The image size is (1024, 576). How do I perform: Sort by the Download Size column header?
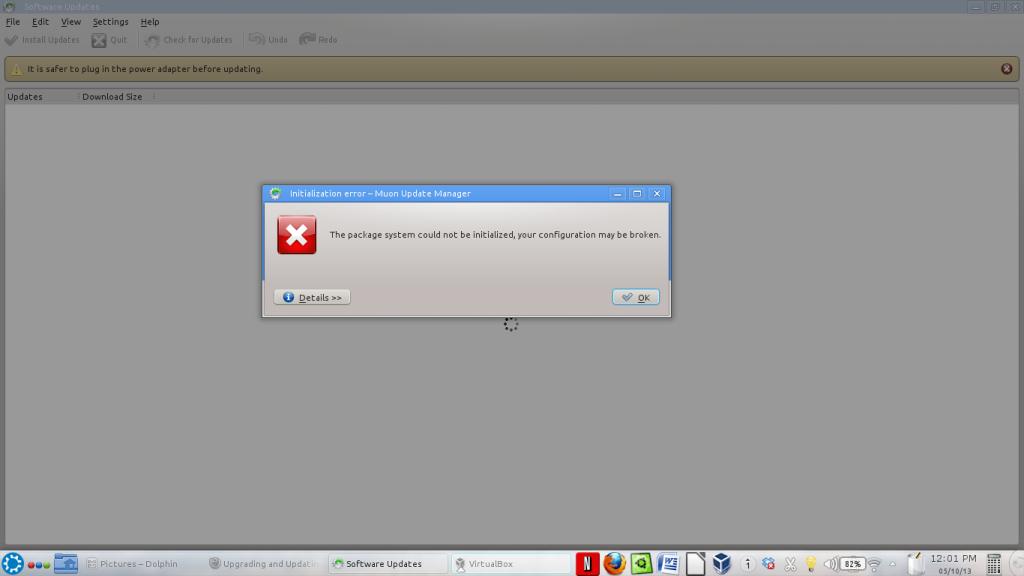tap(112, 97)
